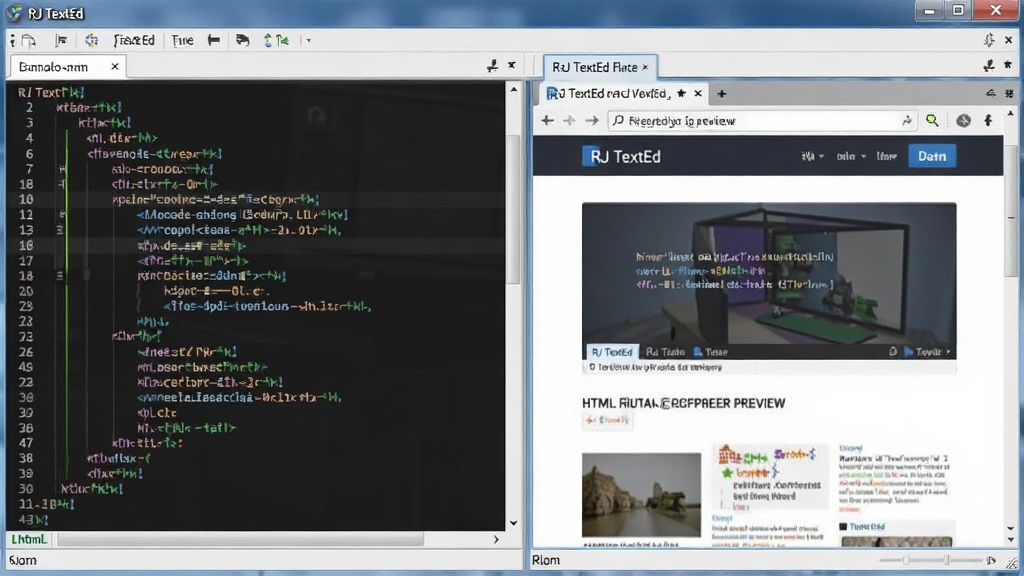Go back with the browser back arrow
Image resolution: width=1024 pixels, height=576 pixels.
[x=547, y=121]
